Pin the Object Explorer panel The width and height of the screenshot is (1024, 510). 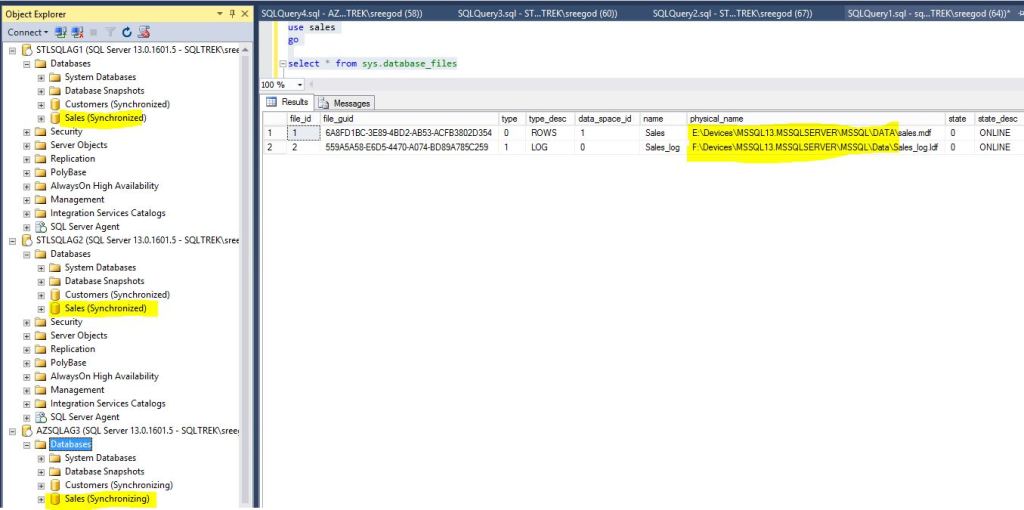(233, 13)
